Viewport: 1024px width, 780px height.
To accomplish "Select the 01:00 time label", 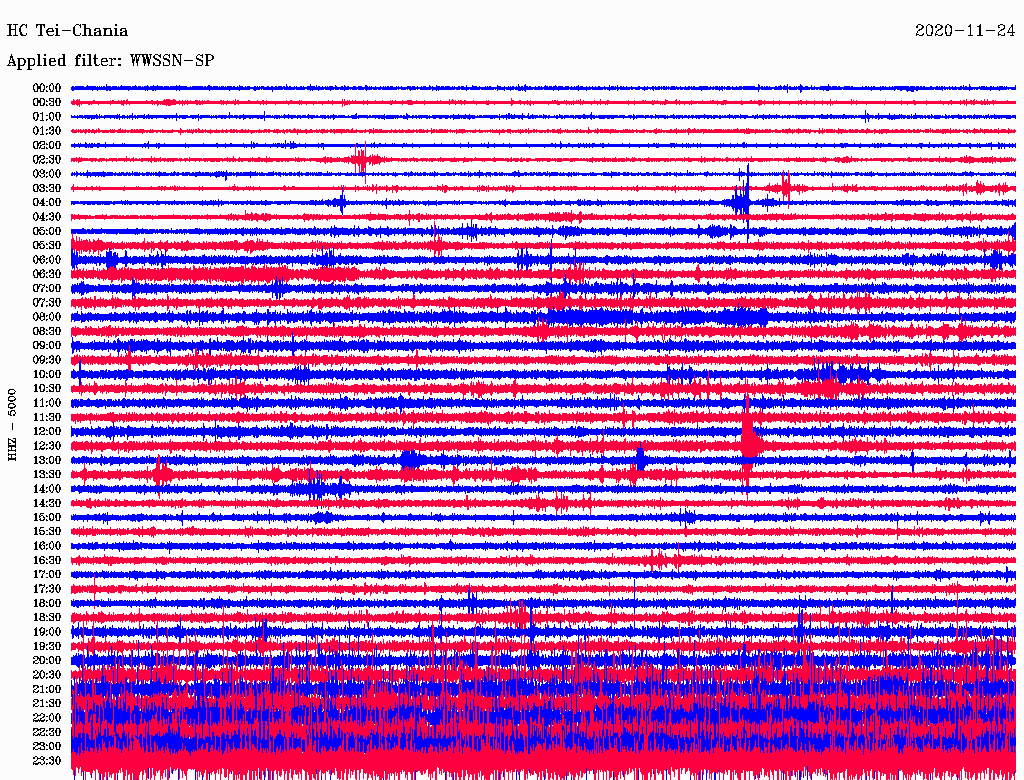I will click(x=47, y=116).
